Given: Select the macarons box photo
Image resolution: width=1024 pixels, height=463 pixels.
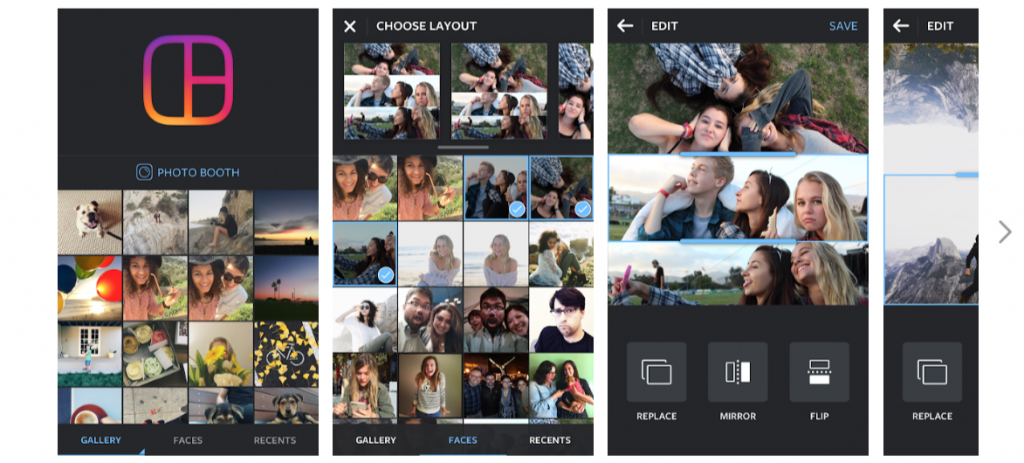Looking at the screenshot, I should click(155, 354).
